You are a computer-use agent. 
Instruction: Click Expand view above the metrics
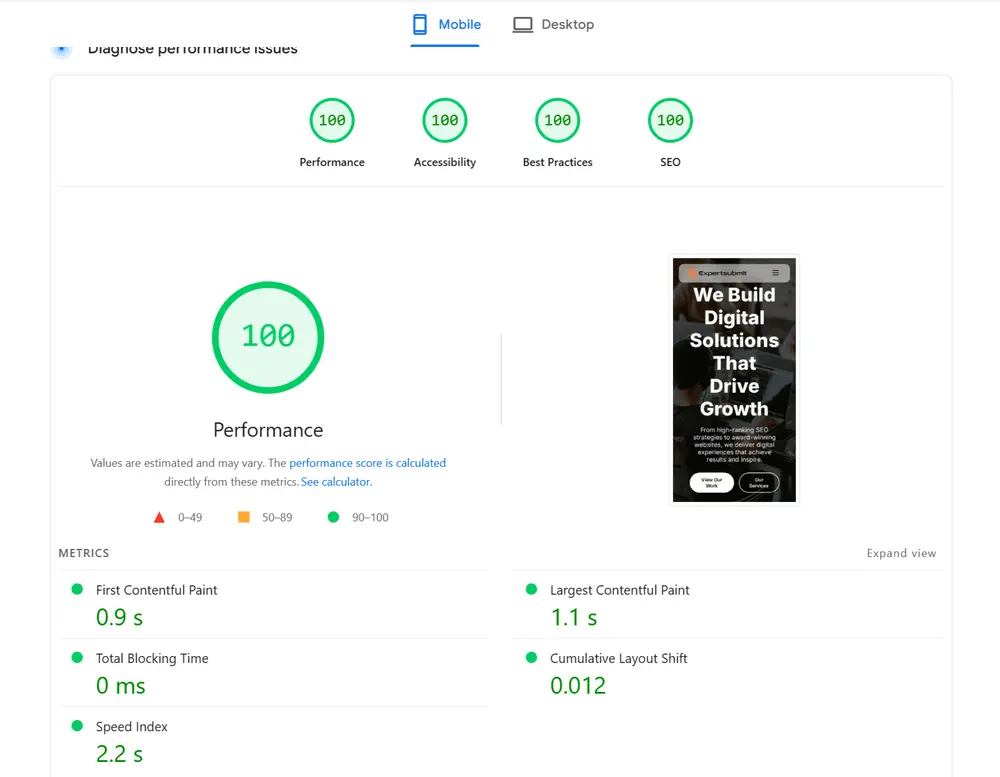tap(901, 553)
